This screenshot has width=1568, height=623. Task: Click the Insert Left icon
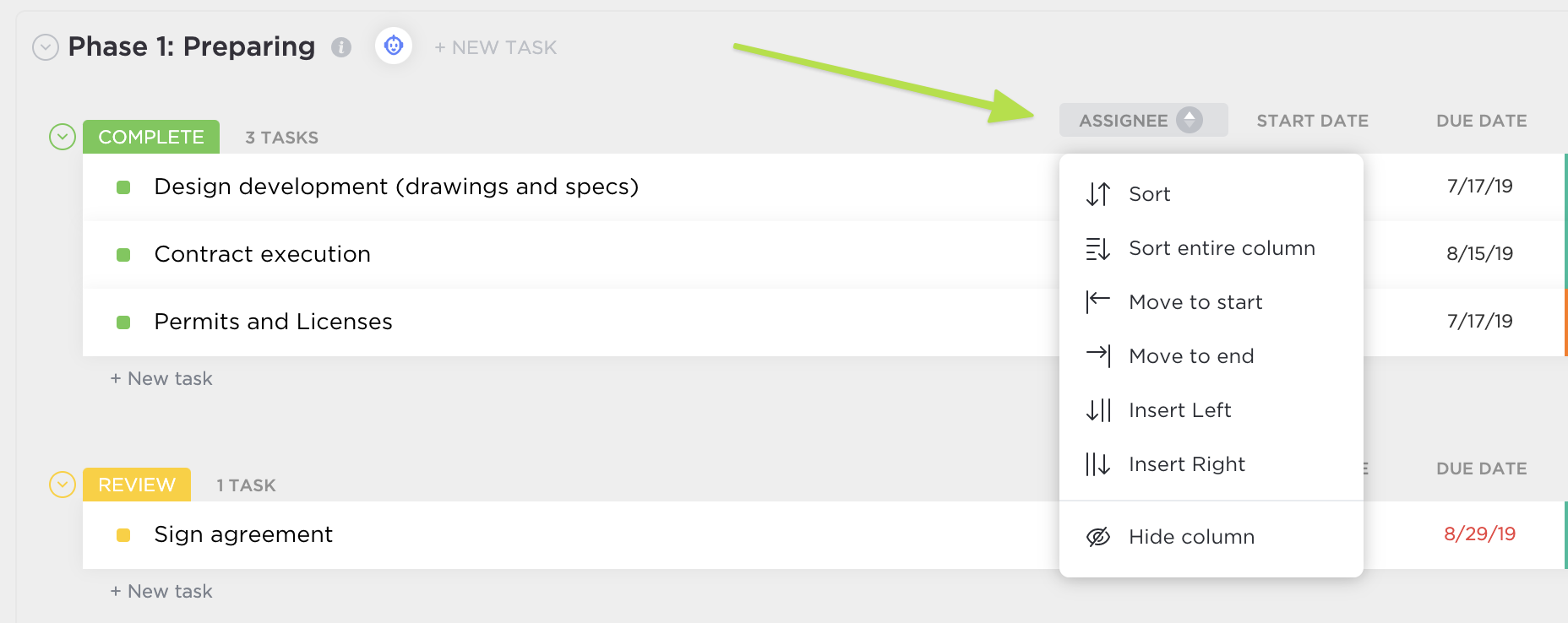[x=1097, y=409]
